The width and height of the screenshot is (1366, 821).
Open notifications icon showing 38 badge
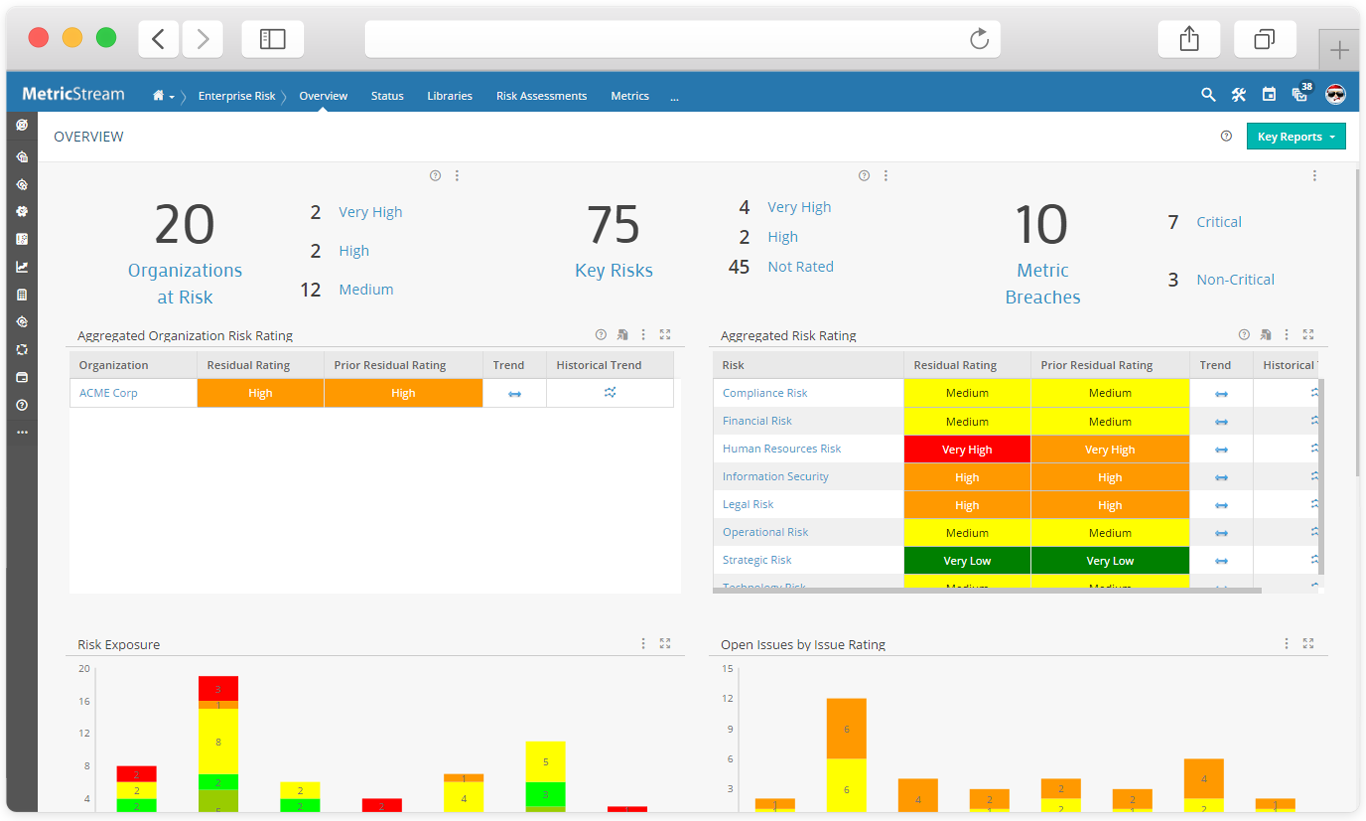pyautogui.click(x=1299, y=94)
